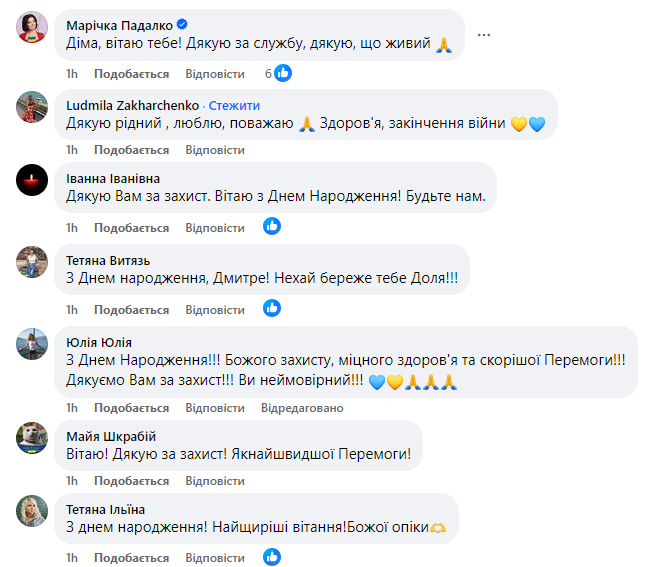Screen dimensions: 655x567
Task: Open Майя Шкрабій's profile picture
Action: pyautogui.click(x=32, y=438)
